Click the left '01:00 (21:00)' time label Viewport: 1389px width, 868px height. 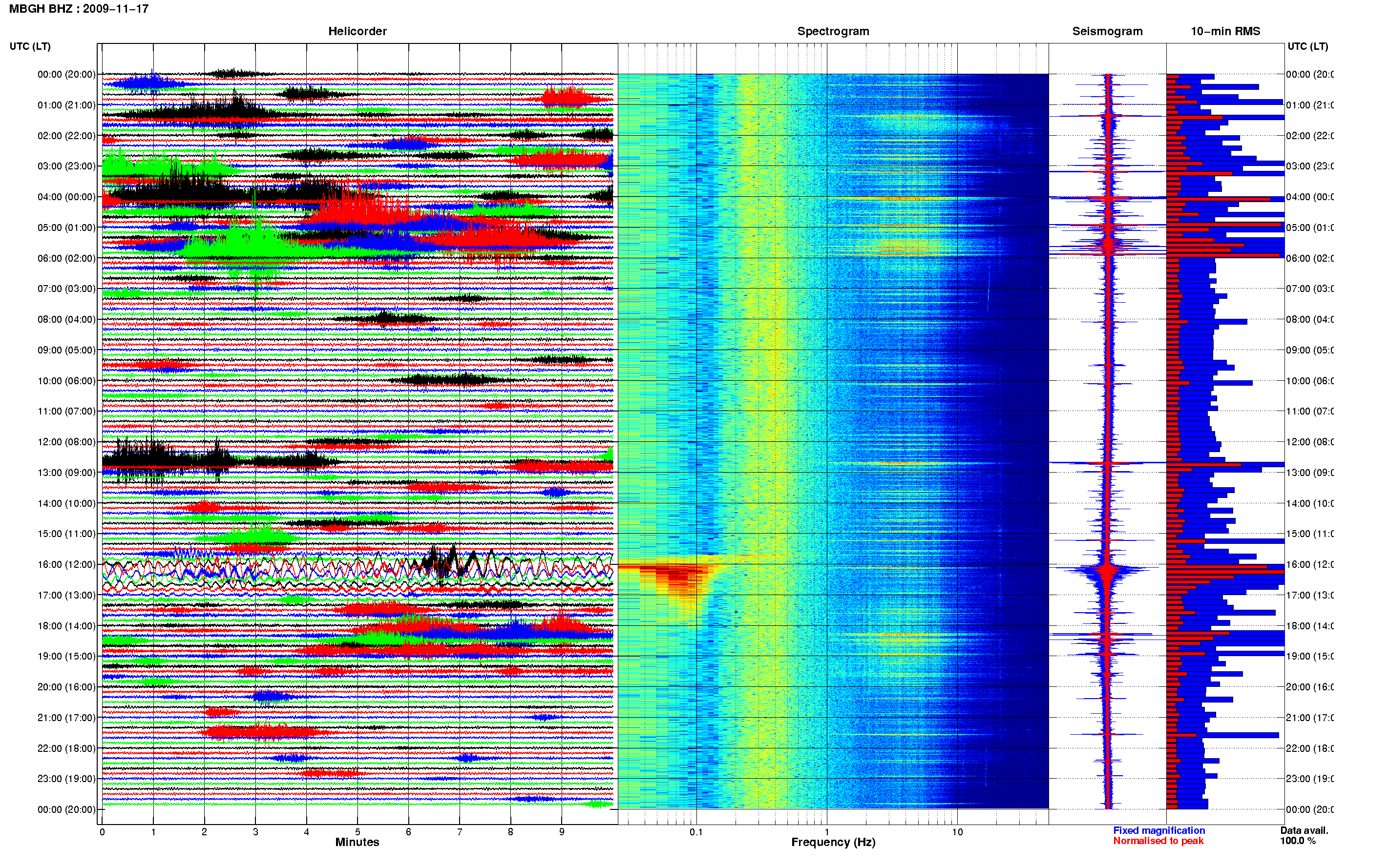coord(66,105)
